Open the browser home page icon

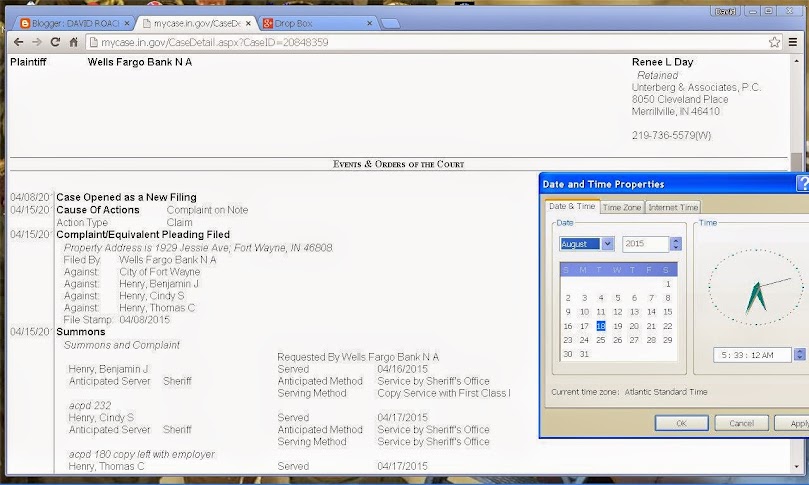pyautogui.click(x=73, y=42)
